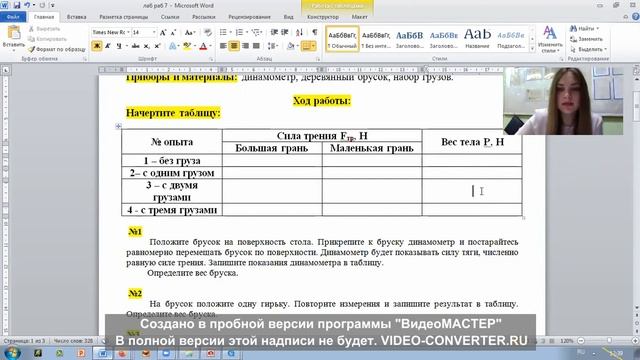Click the table move handle above the table

[118, 126]
